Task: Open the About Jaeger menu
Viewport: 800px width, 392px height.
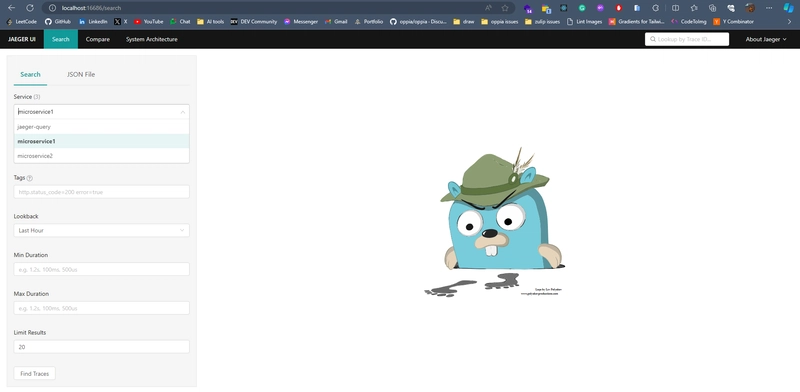Action: click(x=766, y=39)
